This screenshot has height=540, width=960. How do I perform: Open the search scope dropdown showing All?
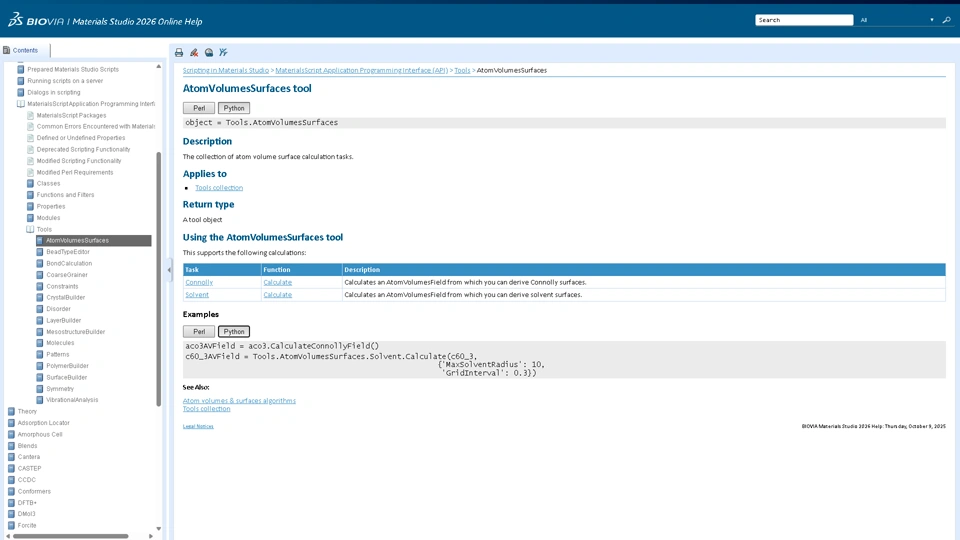[x=898, y=20]
